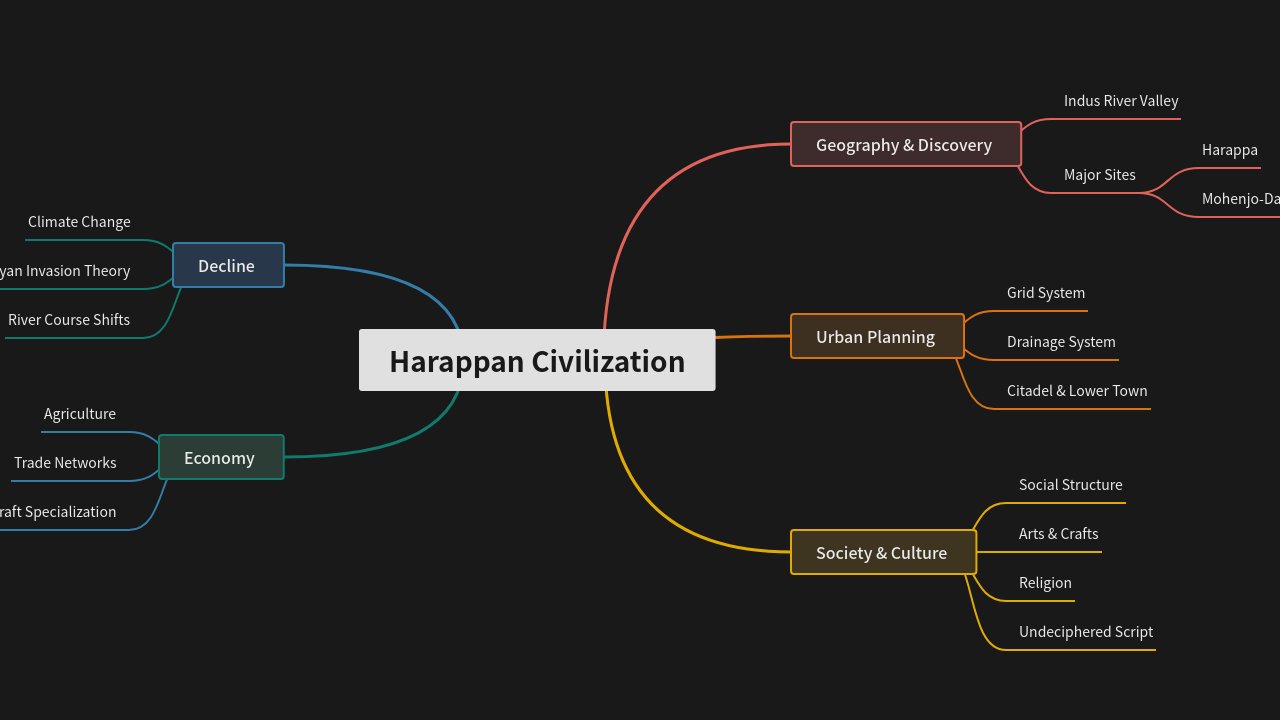Select the Major Sites node
This screenshot has height=720, width=1280.
click(x=1099, y=174)
